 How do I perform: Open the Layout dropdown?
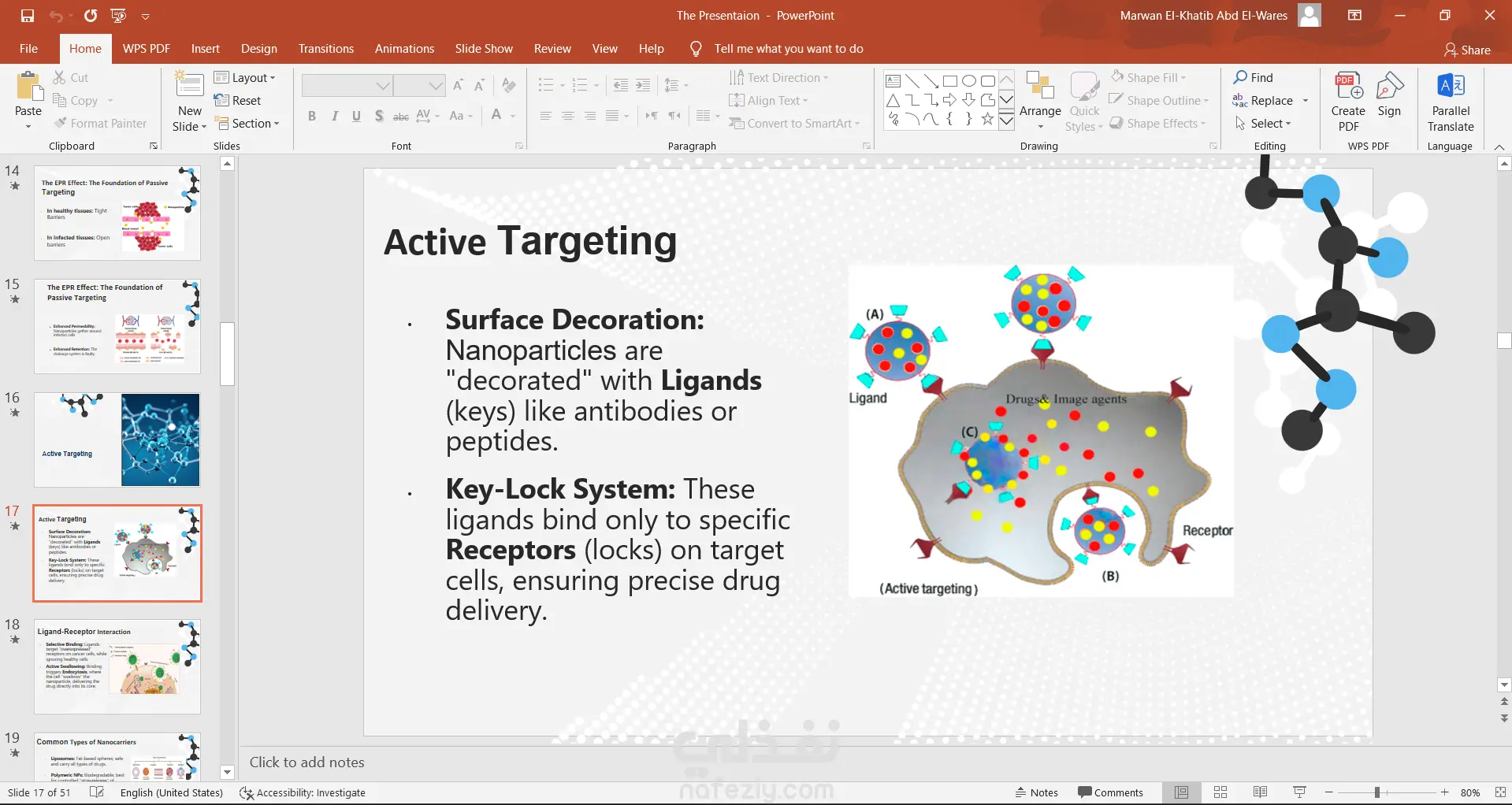245,77
